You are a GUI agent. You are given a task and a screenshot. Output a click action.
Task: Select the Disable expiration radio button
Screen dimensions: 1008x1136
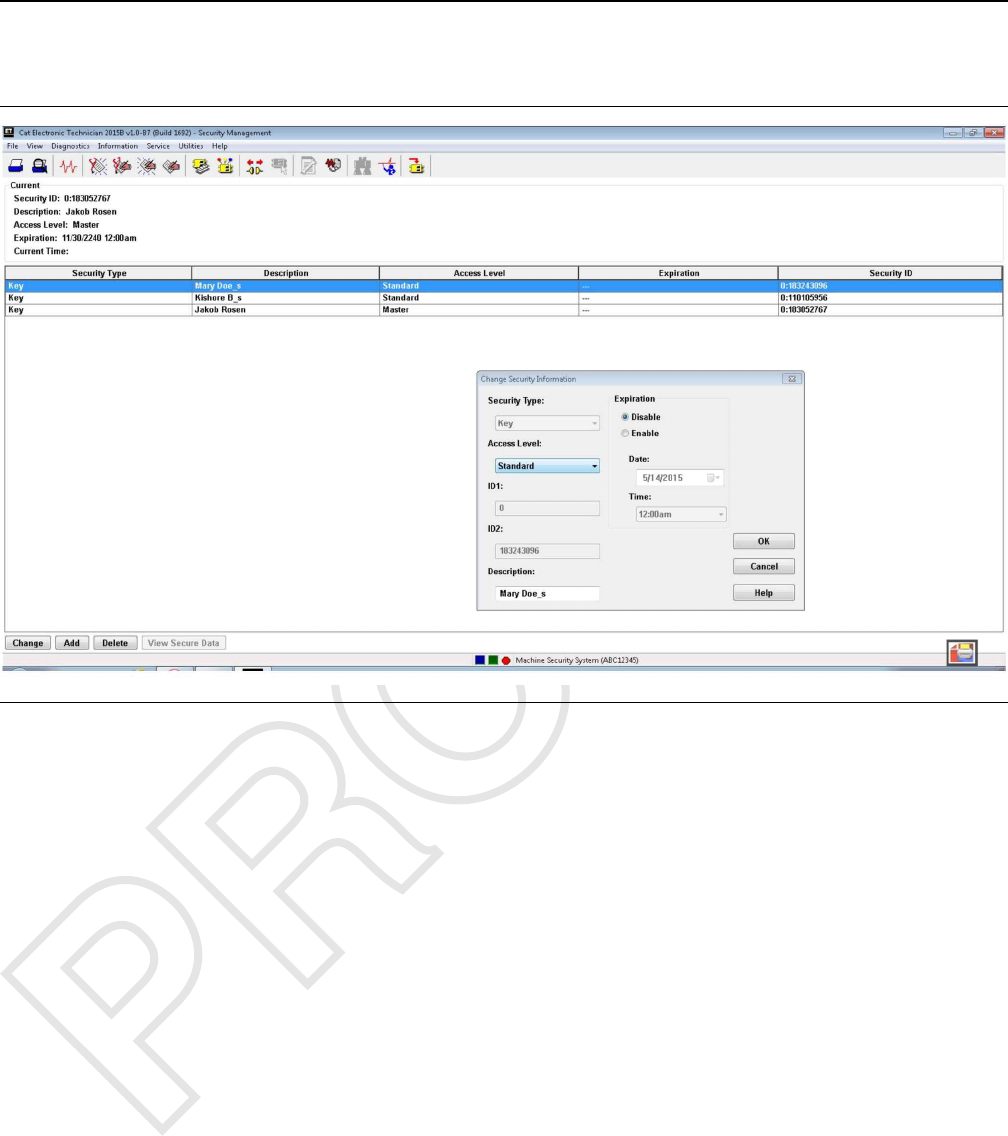pyautogui.click(x=625, y=417)
